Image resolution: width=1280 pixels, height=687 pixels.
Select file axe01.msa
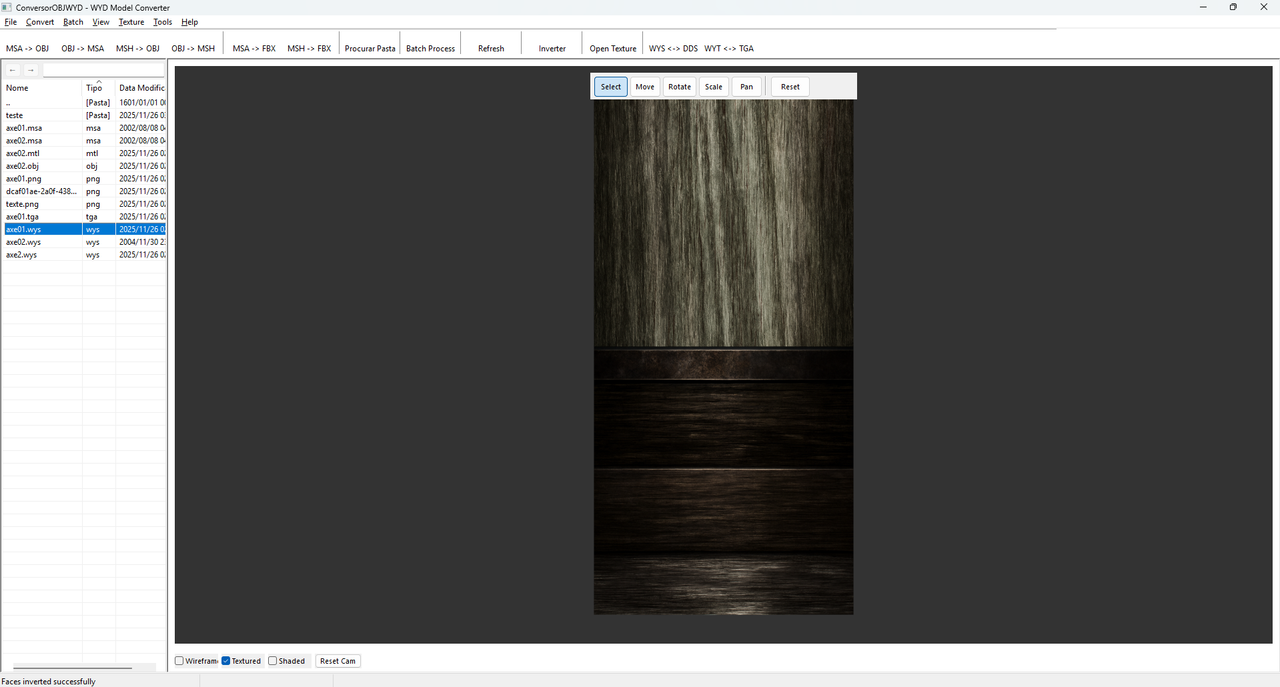click(x=84, y=128)
